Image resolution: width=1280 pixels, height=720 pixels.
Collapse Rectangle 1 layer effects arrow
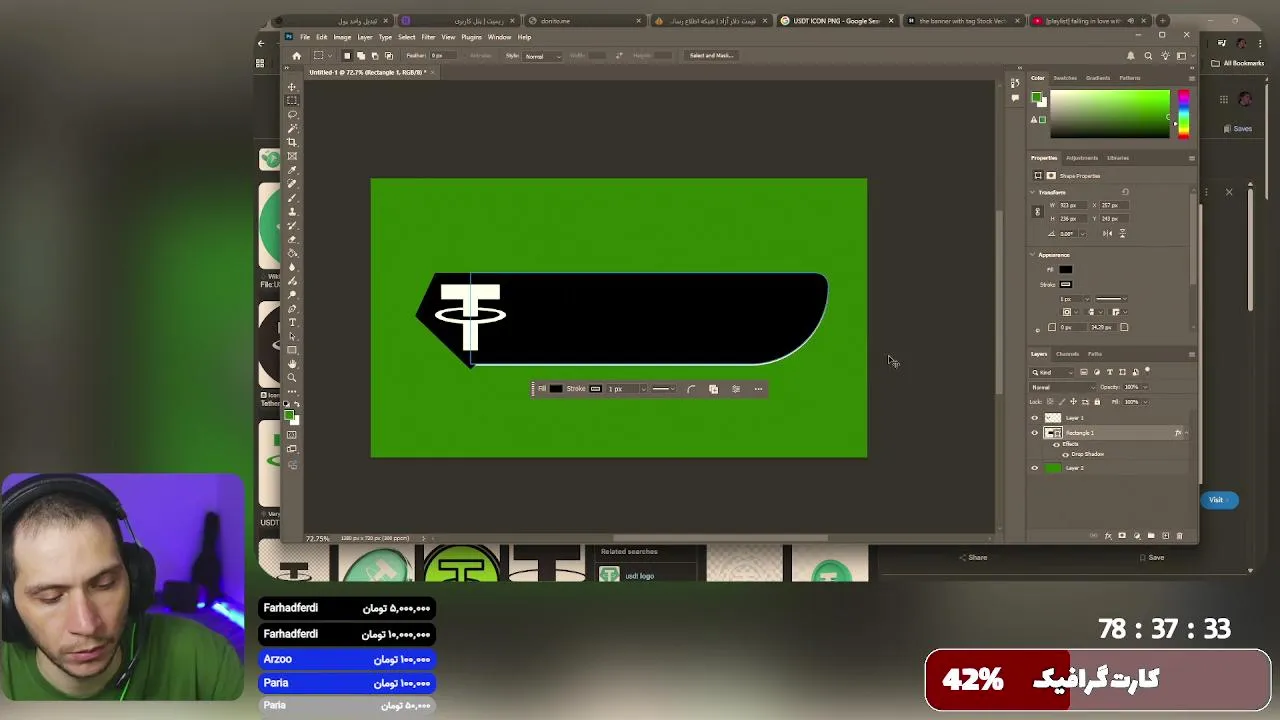coord(1187,433)
